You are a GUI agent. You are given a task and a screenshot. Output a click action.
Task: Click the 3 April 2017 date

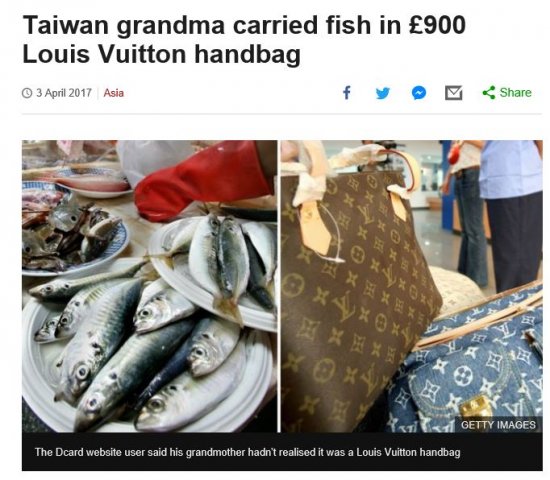pyautogui.click(x=63, y=93)
